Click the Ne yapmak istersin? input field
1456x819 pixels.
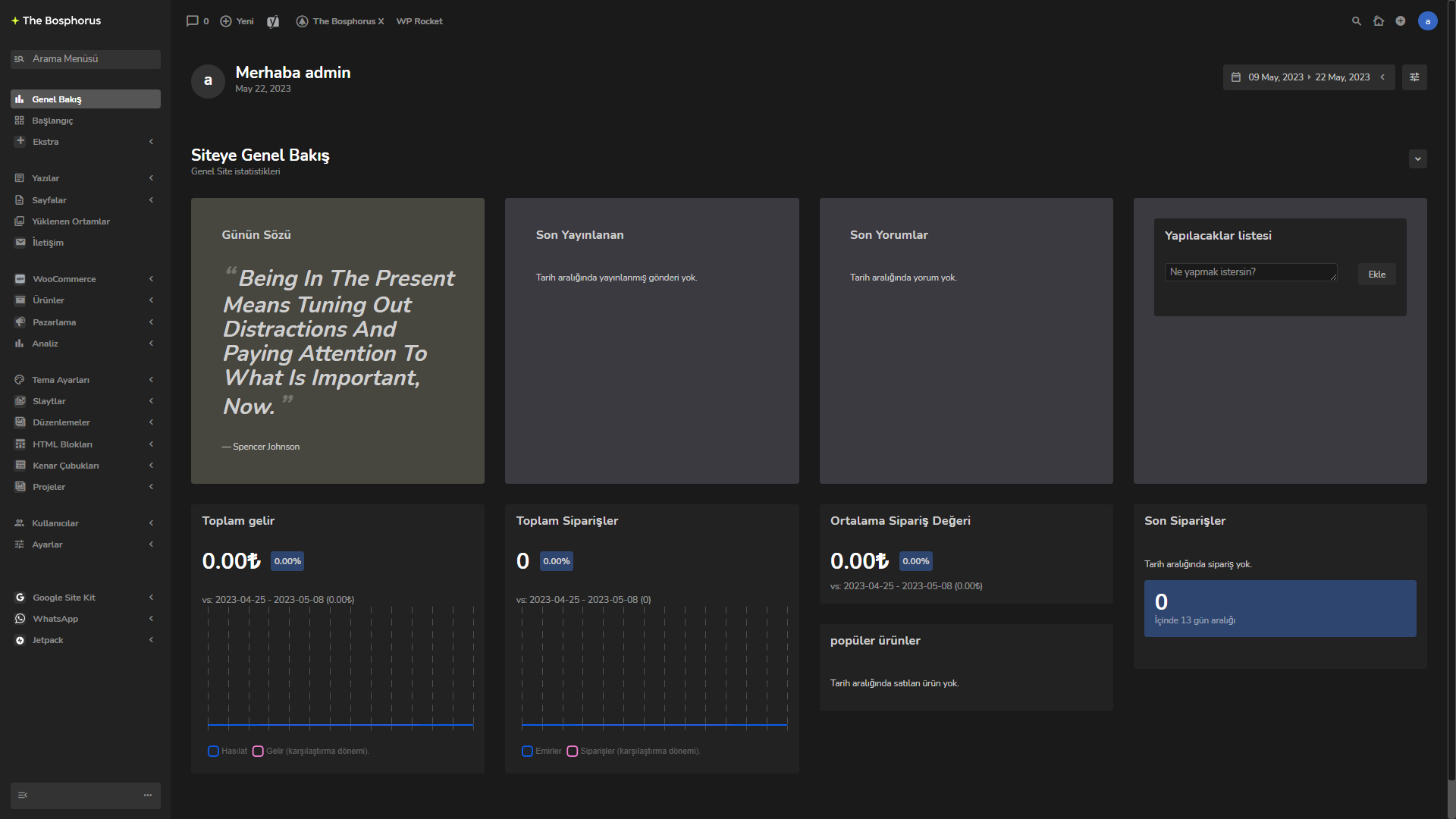pyautogui.click(x=1250, y=272)
